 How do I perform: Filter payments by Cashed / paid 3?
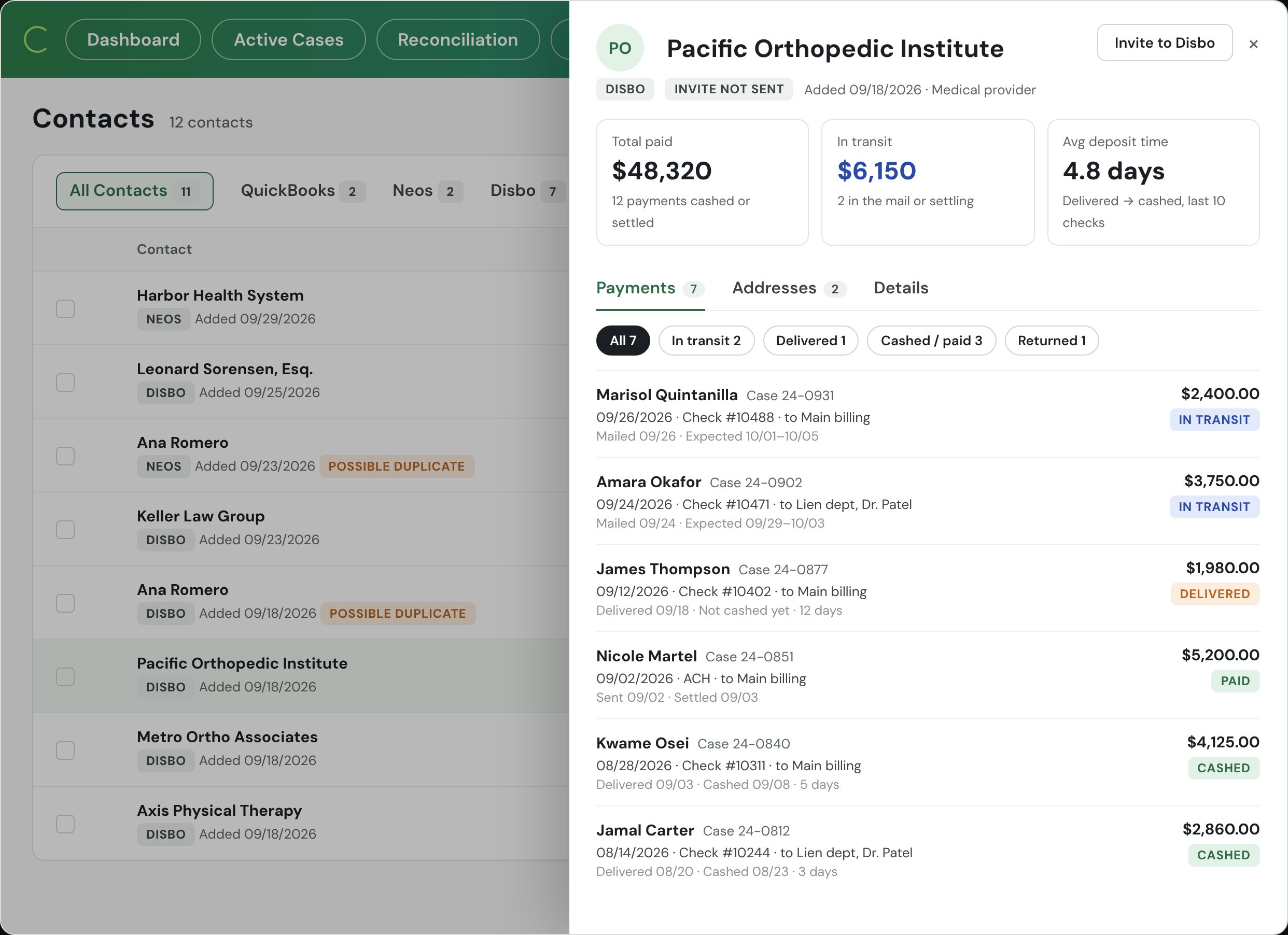click(931, 341)
